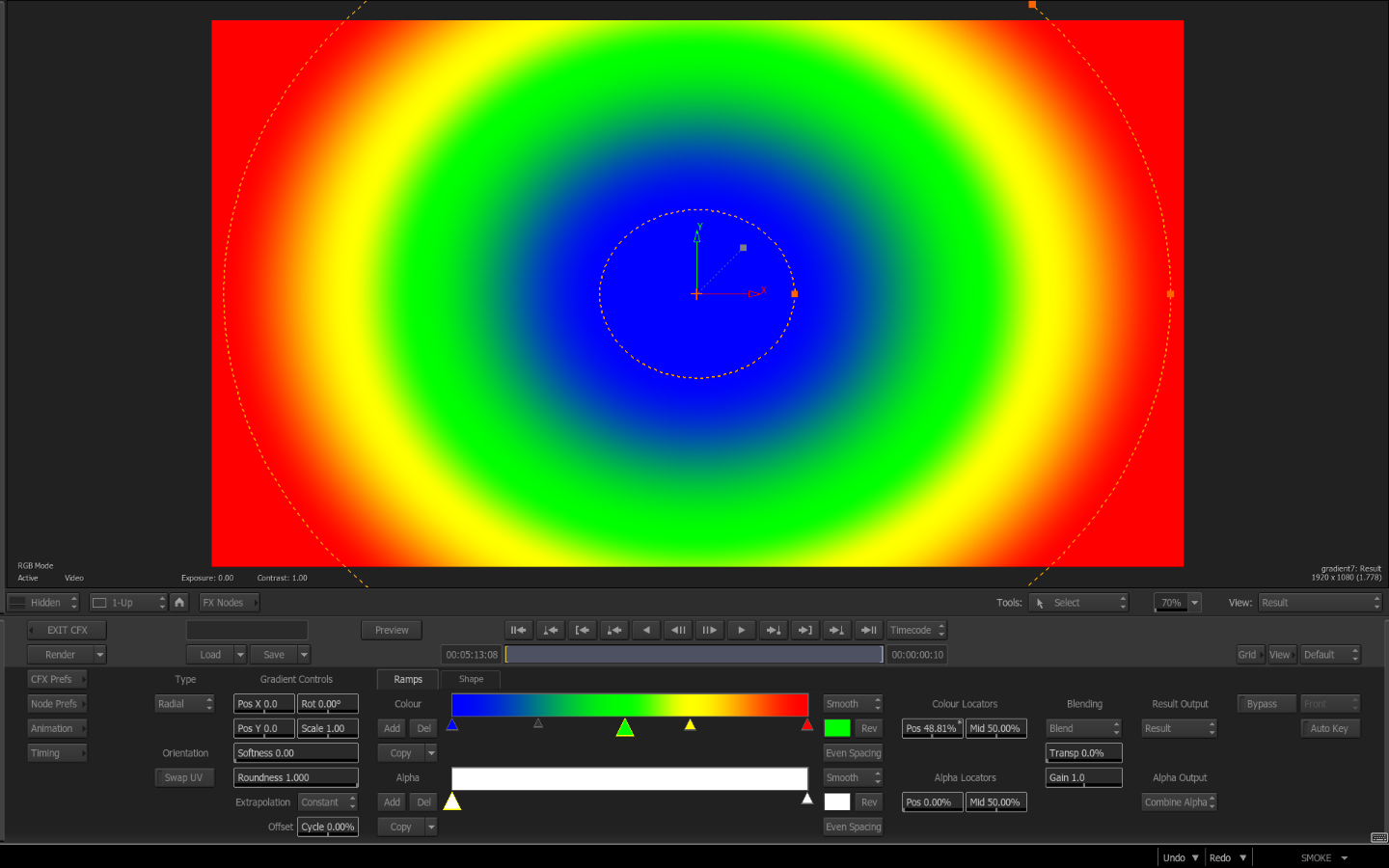
Task: Step forward one frame
Action: pos(709,630)
